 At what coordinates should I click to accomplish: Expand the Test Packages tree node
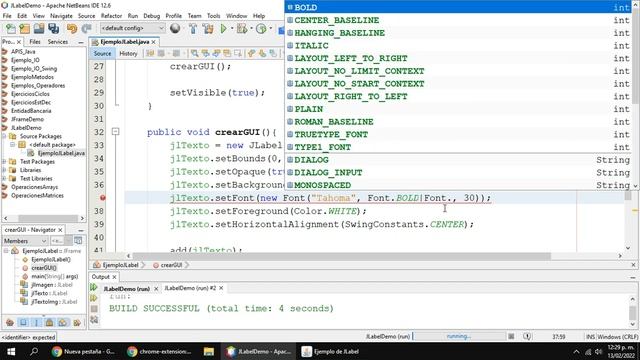tap(4, 162)
